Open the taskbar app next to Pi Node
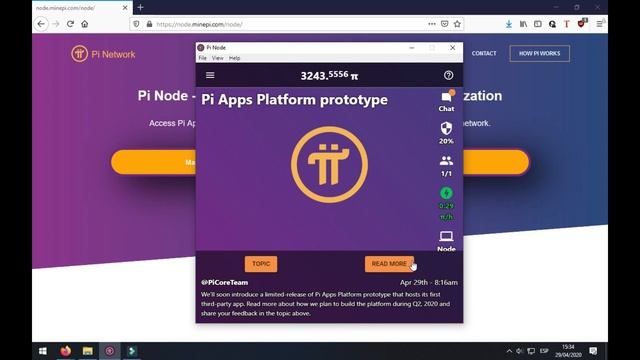The width and height of the screenshot is (640, 360). (132, 351)
